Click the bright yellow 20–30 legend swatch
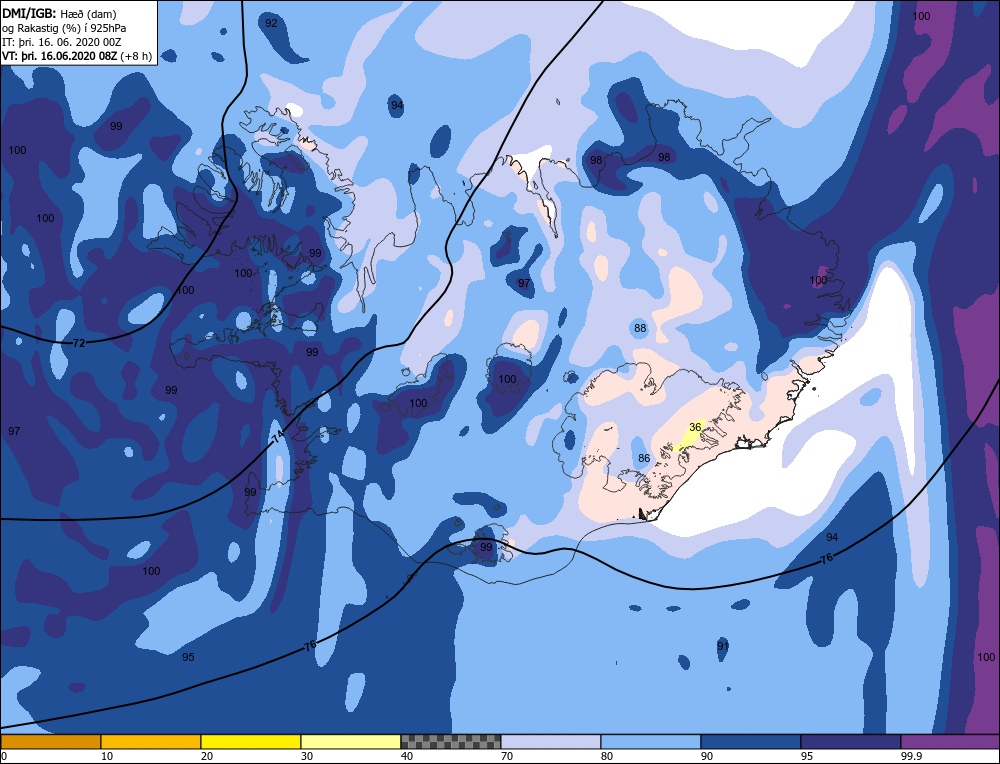 click(x=251, y=742)
